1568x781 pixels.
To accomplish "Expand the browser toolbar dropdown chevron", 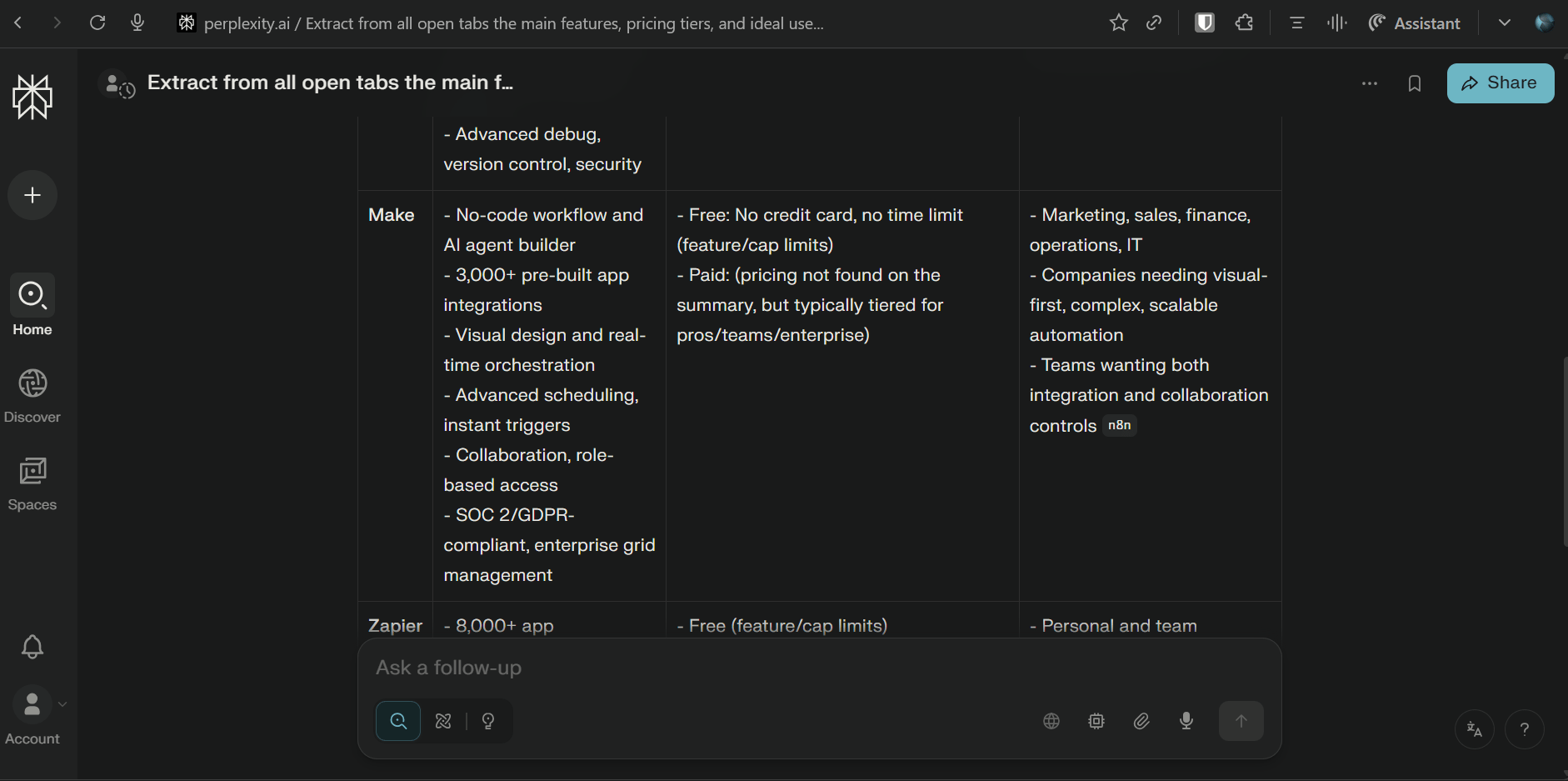I will (1505, 23).
